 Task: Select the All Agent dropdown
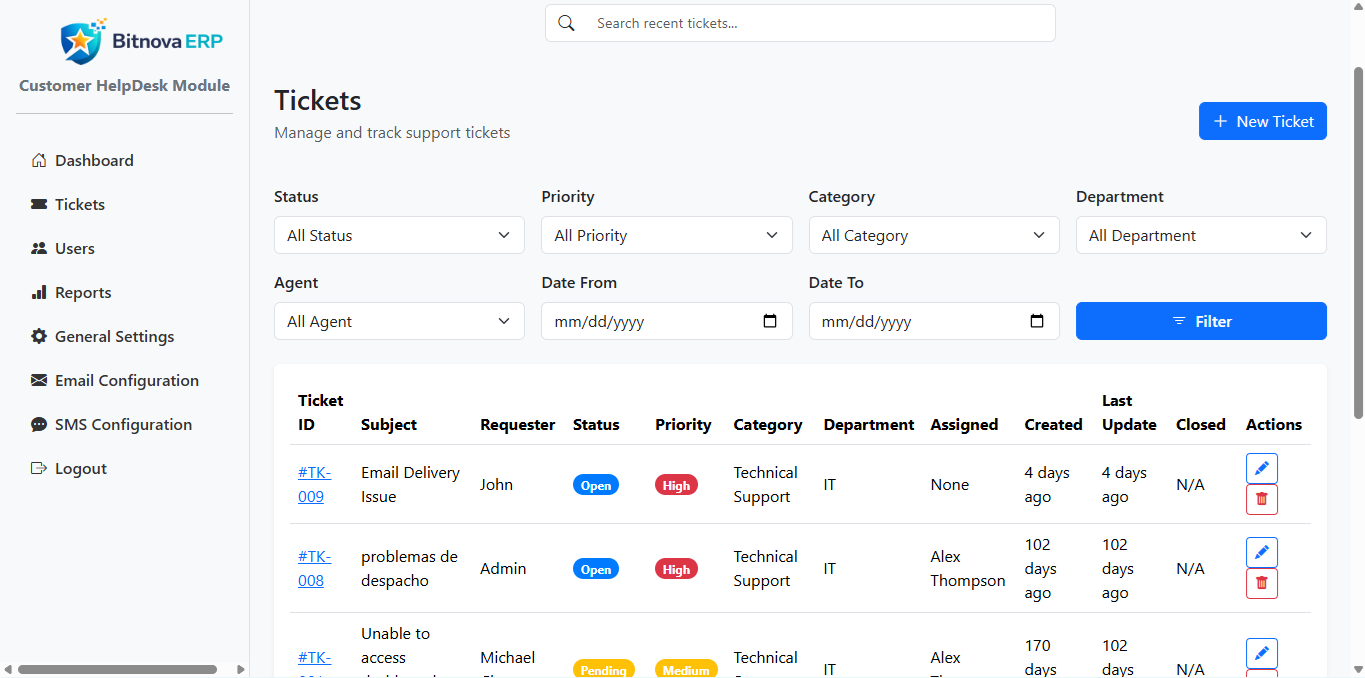click(399, 321)
